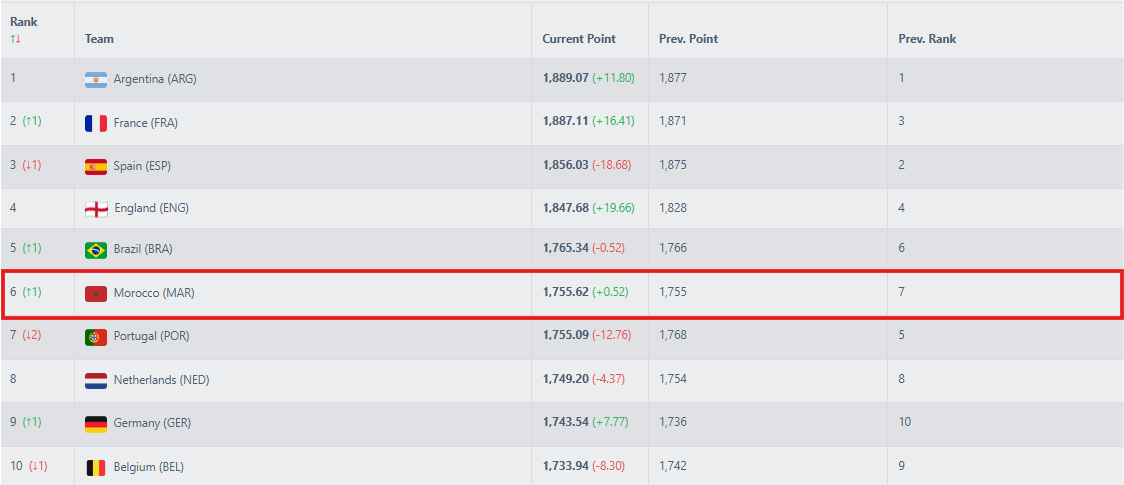The width and height of the screenshot is (1124, 485).
Task: Select Morocco (MAR) team name
Action: point(153,293)
